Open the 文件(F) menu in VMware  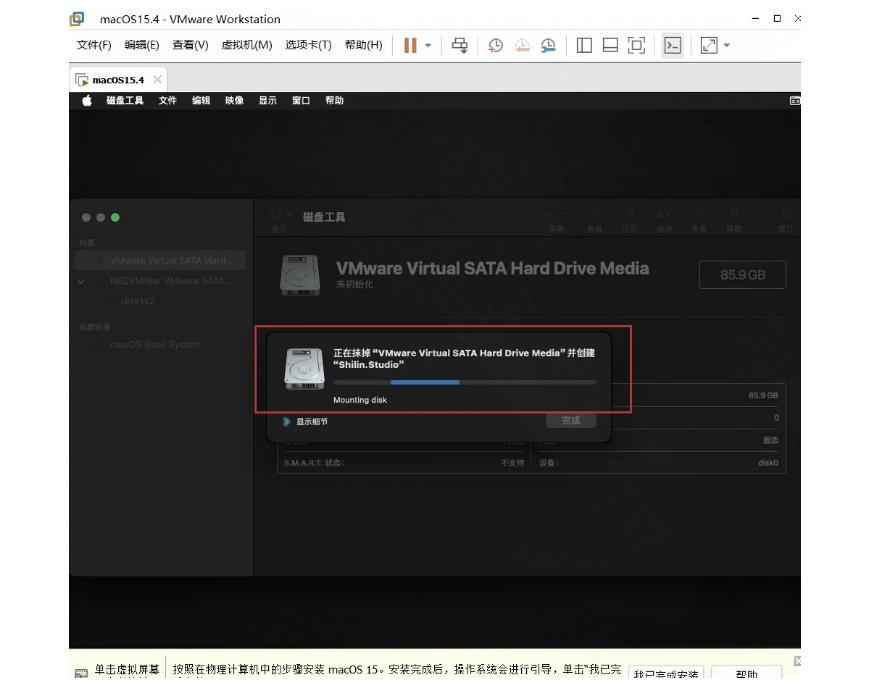[94, 45]
